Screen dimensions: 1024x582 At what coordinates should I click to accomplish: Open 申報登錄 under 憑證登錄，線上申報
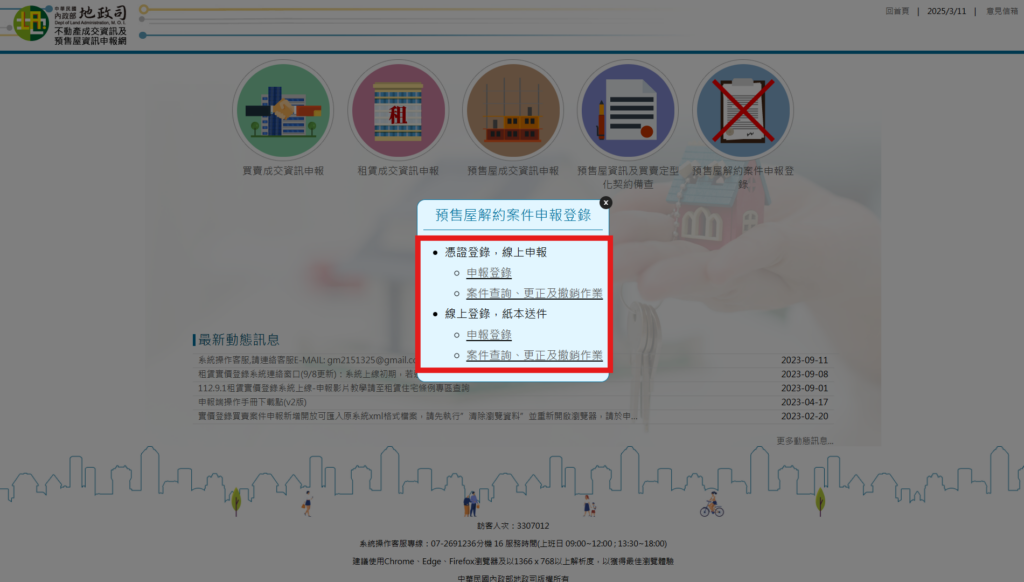point(489,271)
